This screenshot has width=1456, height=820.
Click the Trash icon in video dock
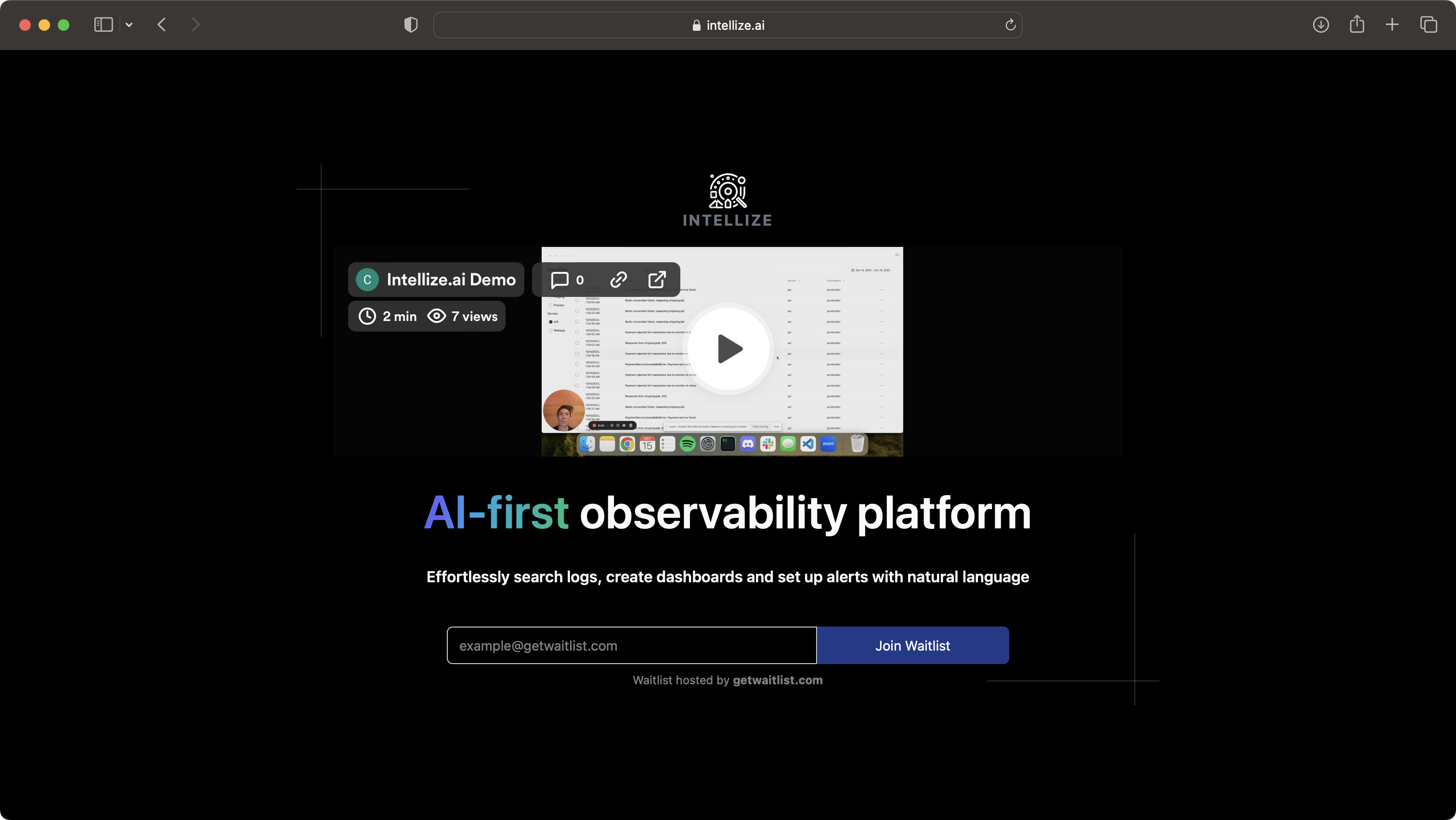pyautogui.click(x=858, y=443)
